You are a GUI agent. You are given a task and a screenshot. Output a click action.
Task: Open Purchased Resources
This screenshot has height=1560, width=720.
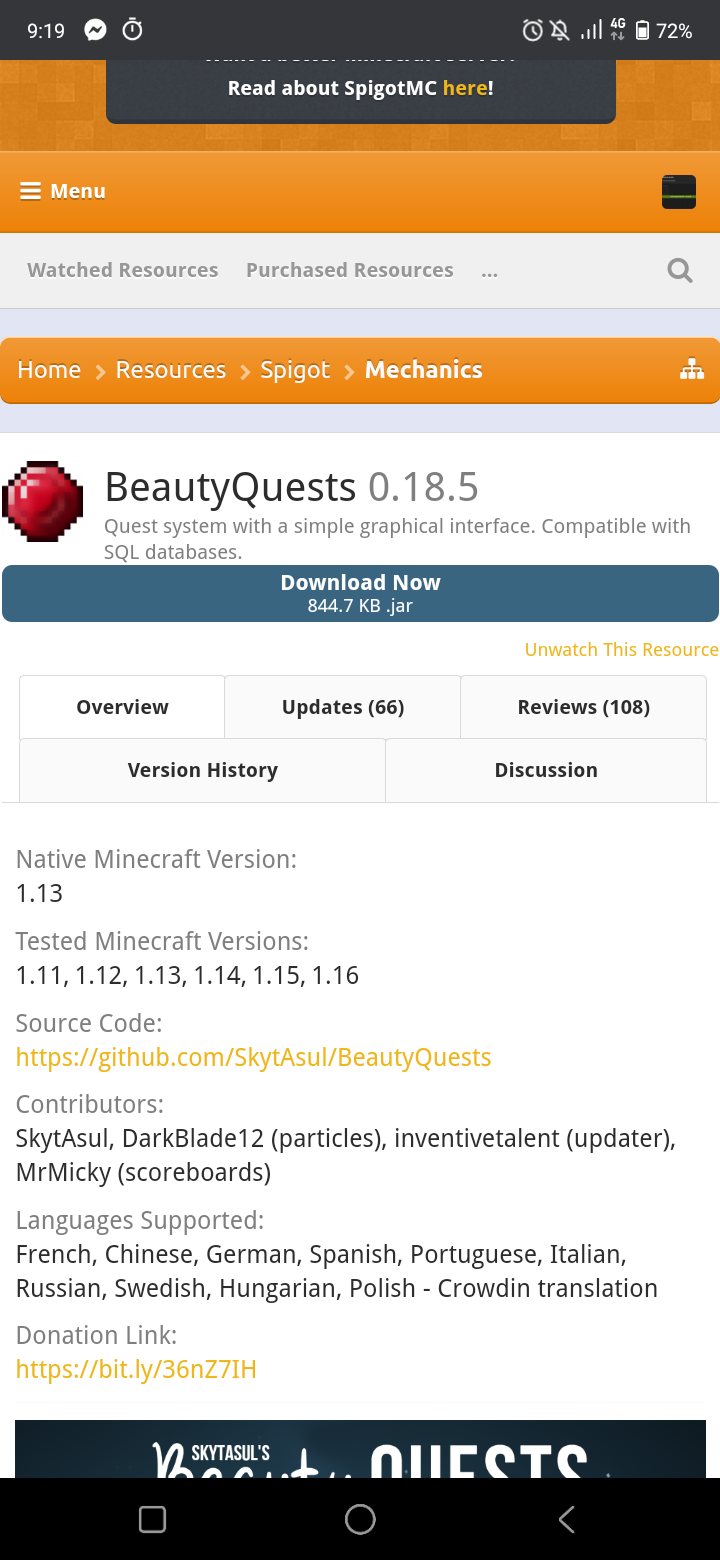tap(349, 270)
